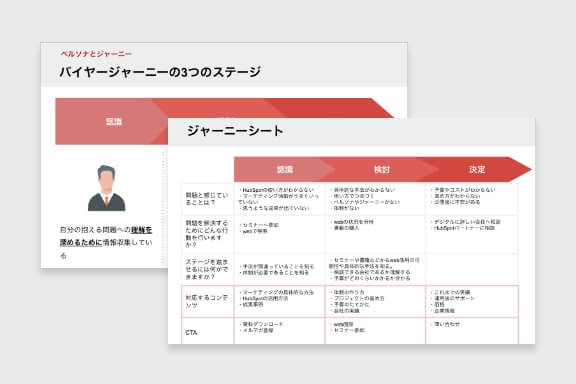
Task: Click the row label '問題を解決するためにどんな行動を行いますか？'
Action: (x=207, y=234)
